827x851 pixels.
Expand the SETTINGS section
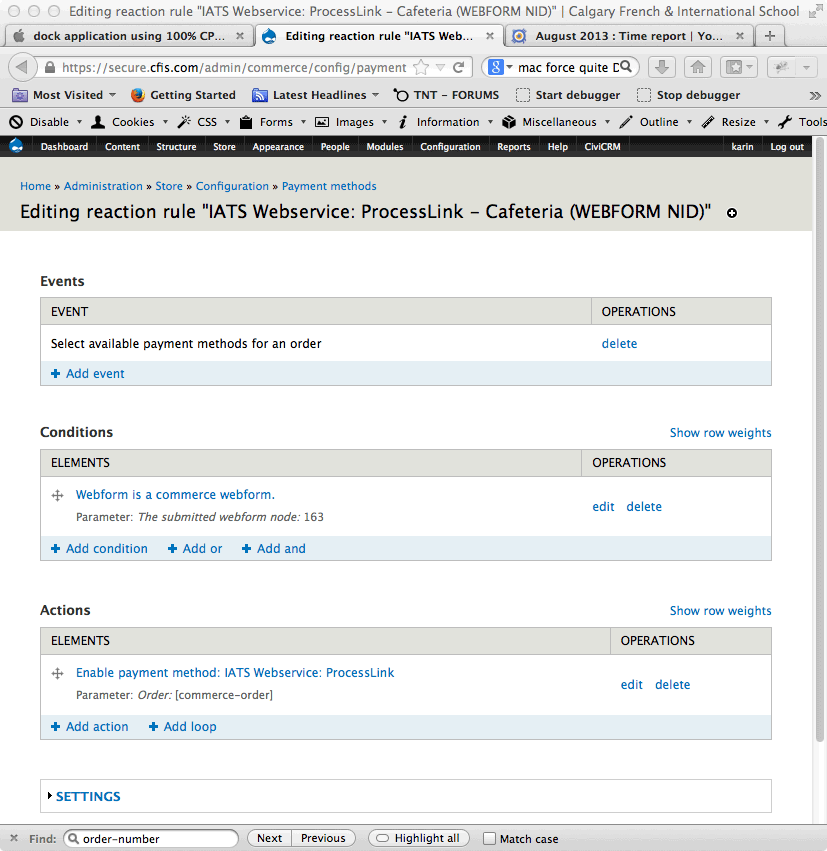pyautogui.click(x=88, y=796)
